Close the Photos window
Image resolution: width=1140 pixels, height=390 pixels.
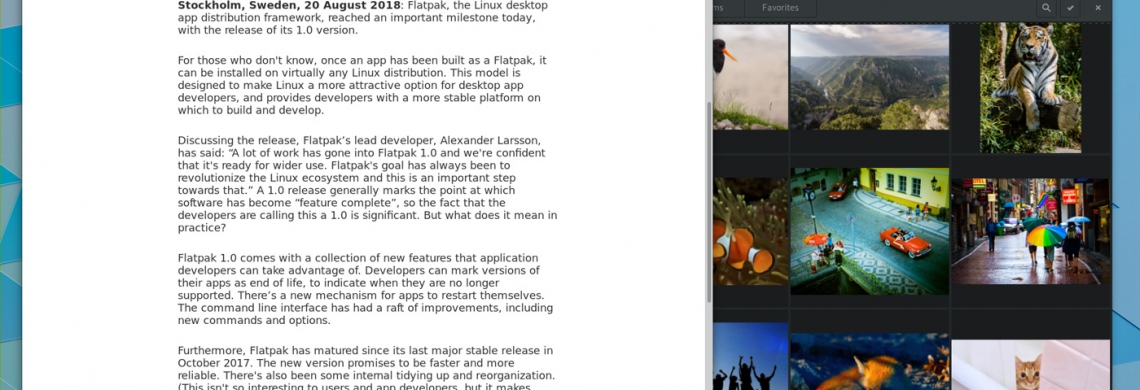(1098, 8)
